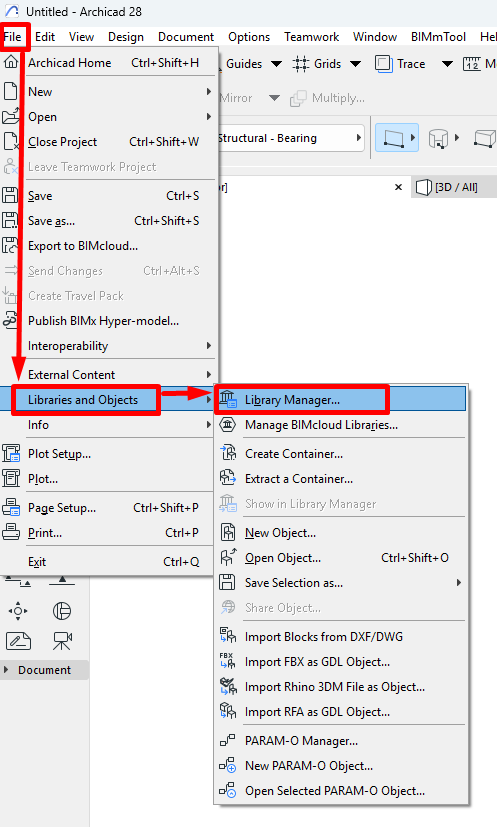Open the Document menu
Image resolution: width=497 pixels, height=827 pixels.
tap(186, 37)
